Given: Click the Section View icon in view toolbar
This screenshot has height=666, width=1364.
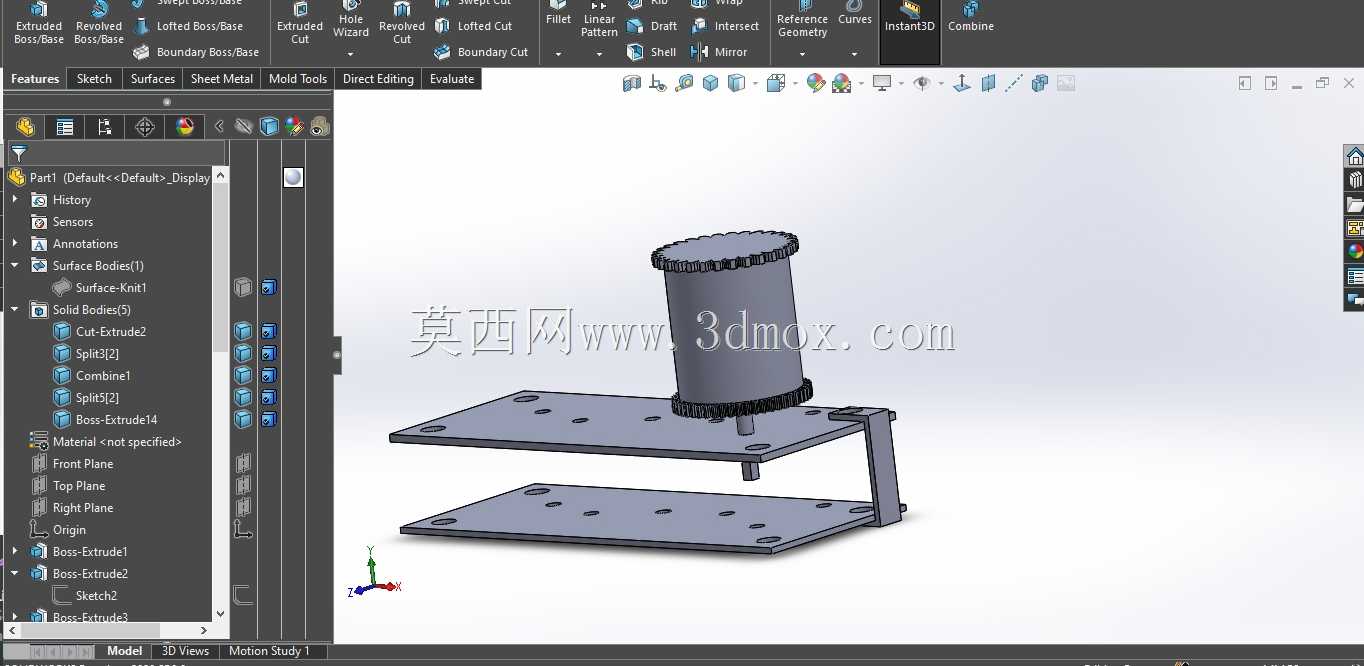Looking at the screenshot, I should pos(632,84).
